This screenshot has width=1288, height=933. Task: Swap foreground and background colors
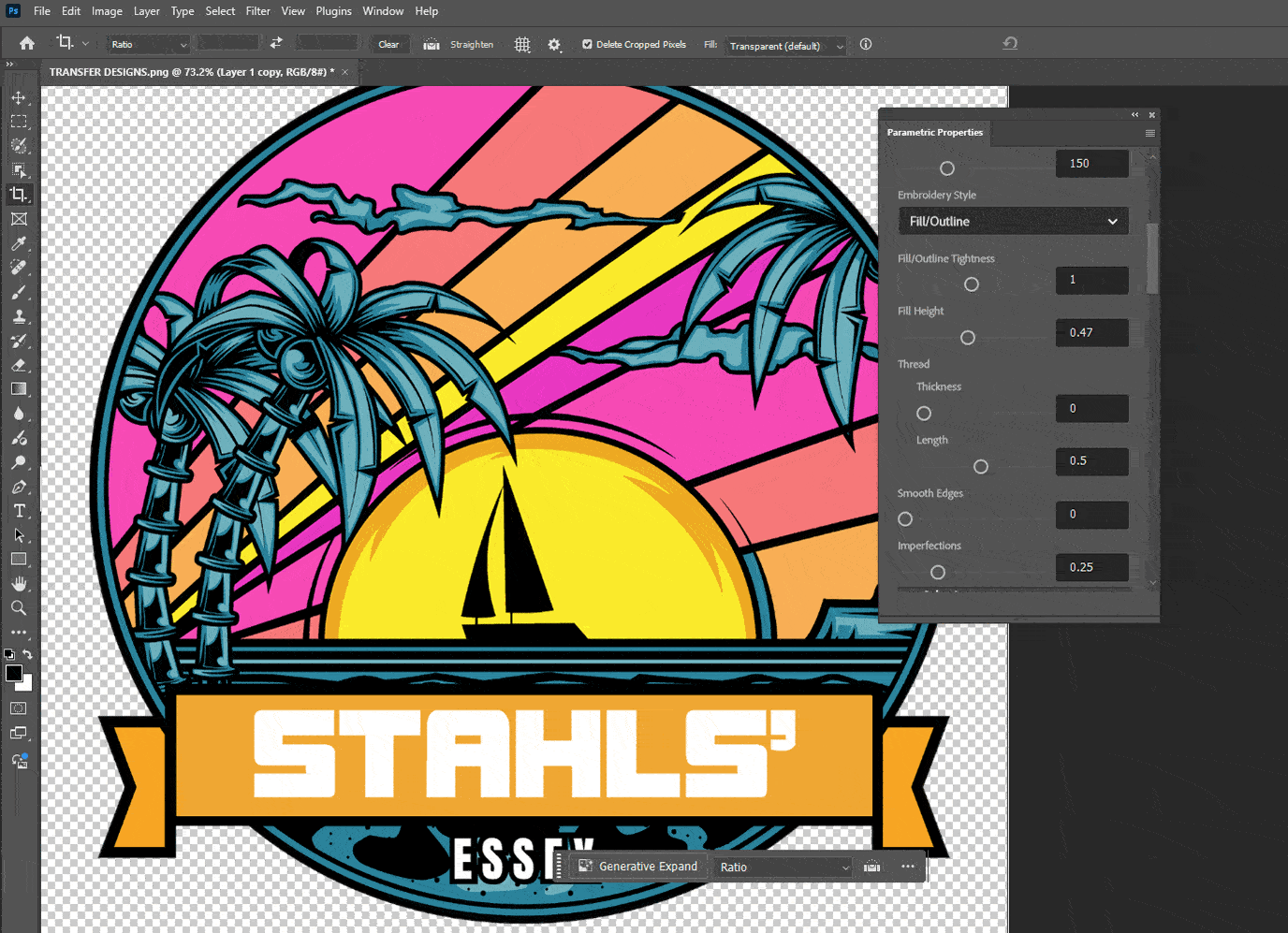click(28, 654)
